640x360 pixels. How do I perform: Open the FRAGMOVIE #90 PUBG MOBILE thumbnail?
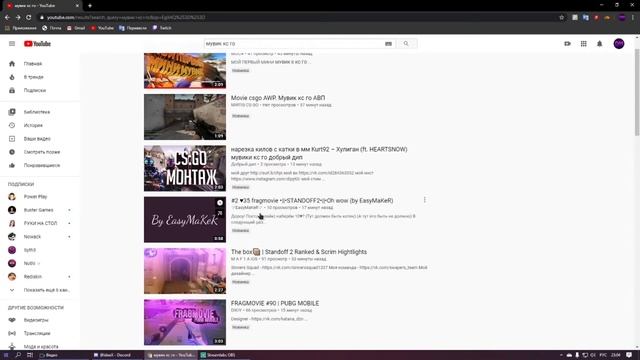[185, 322]
